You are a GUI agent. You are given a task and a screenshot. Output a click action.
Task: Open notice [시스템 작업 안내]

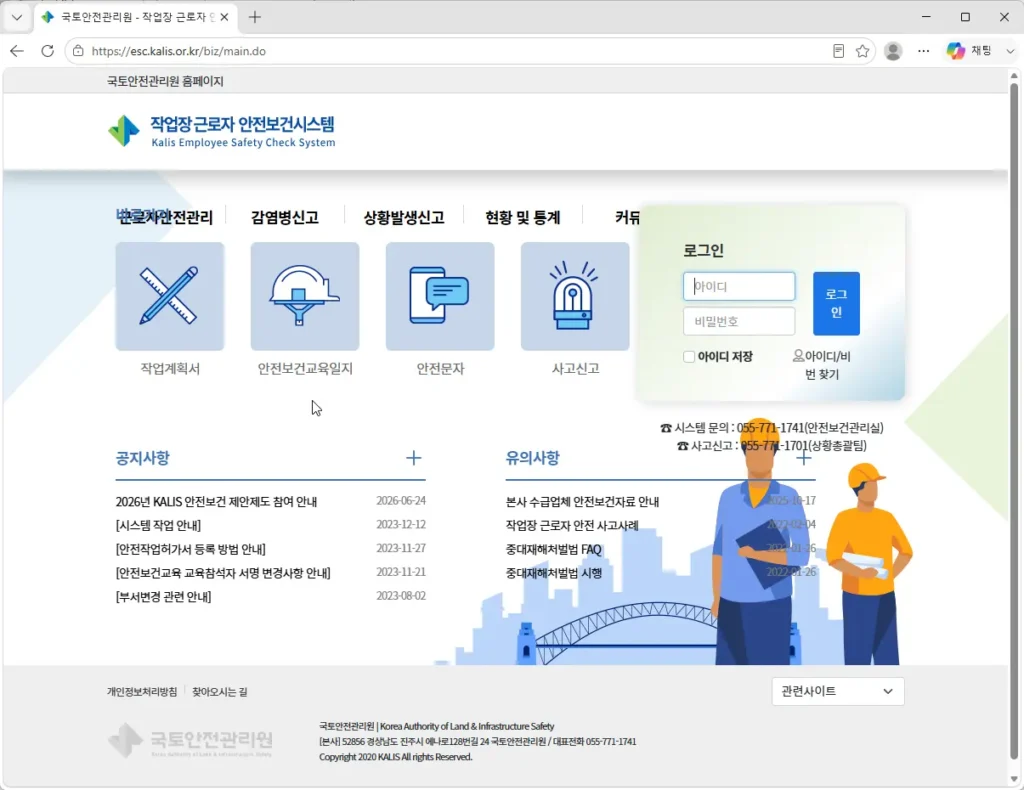click(x=158, y=526)
